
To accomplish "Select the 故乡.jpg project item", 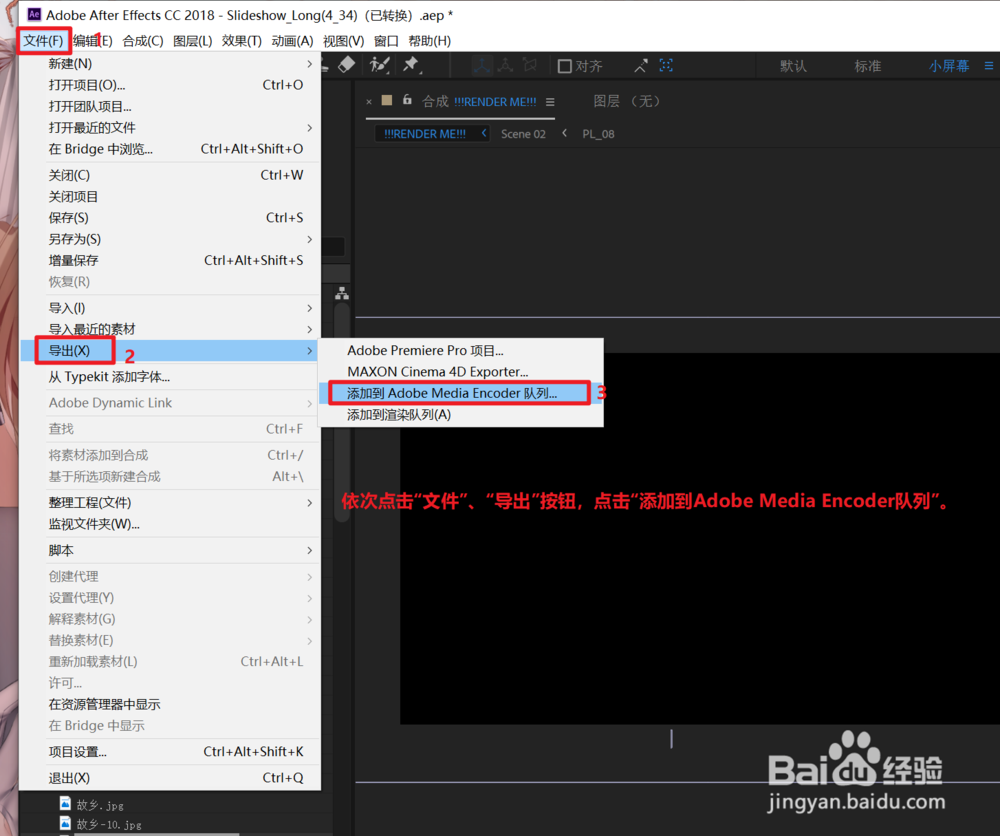I will point(100,805).
